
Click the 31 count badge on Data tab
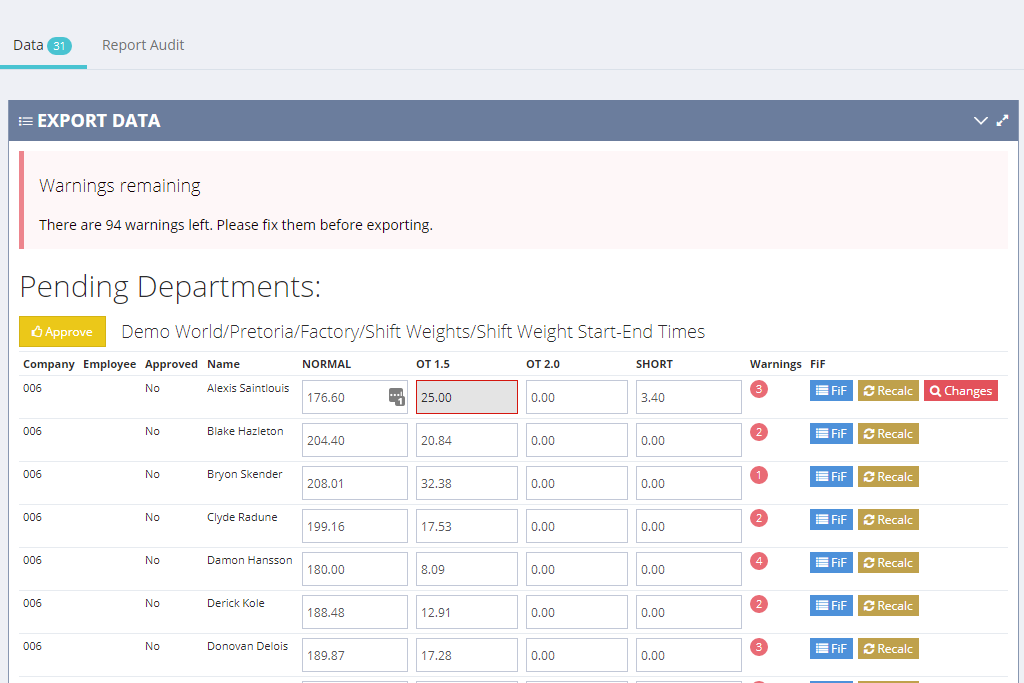pos(59,46)
